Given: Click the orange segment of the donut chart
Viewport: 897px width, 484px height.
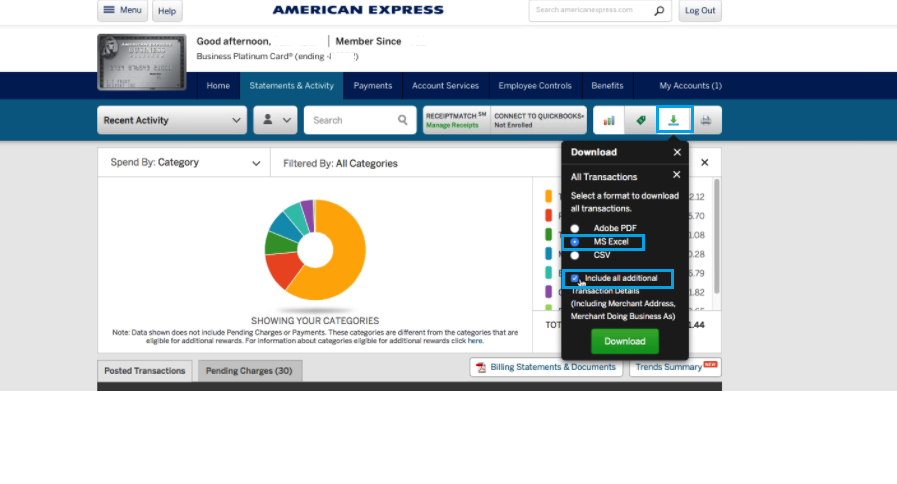Looking at the screenshot, I should [346, 252].
